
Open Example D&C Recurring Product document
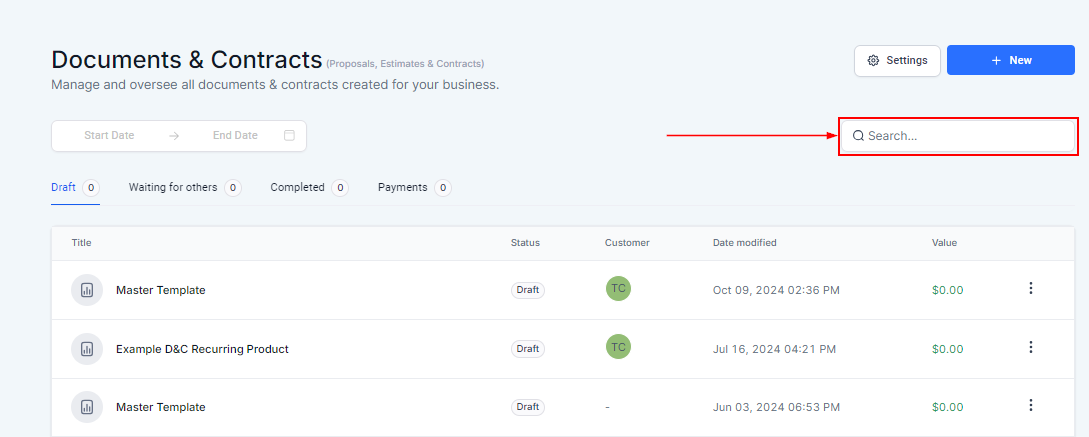[x=202, y=349]
